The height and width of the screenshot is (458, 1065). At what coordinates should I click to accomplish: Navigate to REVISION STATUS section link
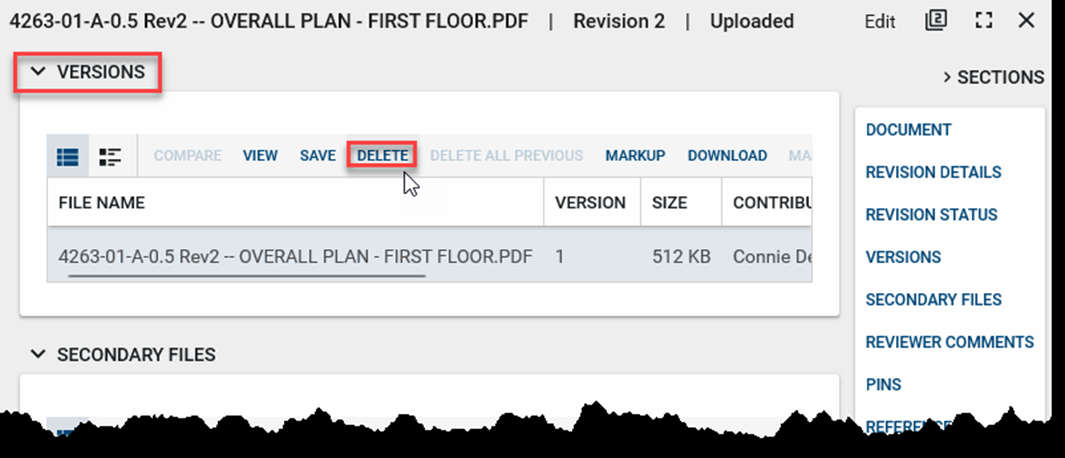pos(931,215)
